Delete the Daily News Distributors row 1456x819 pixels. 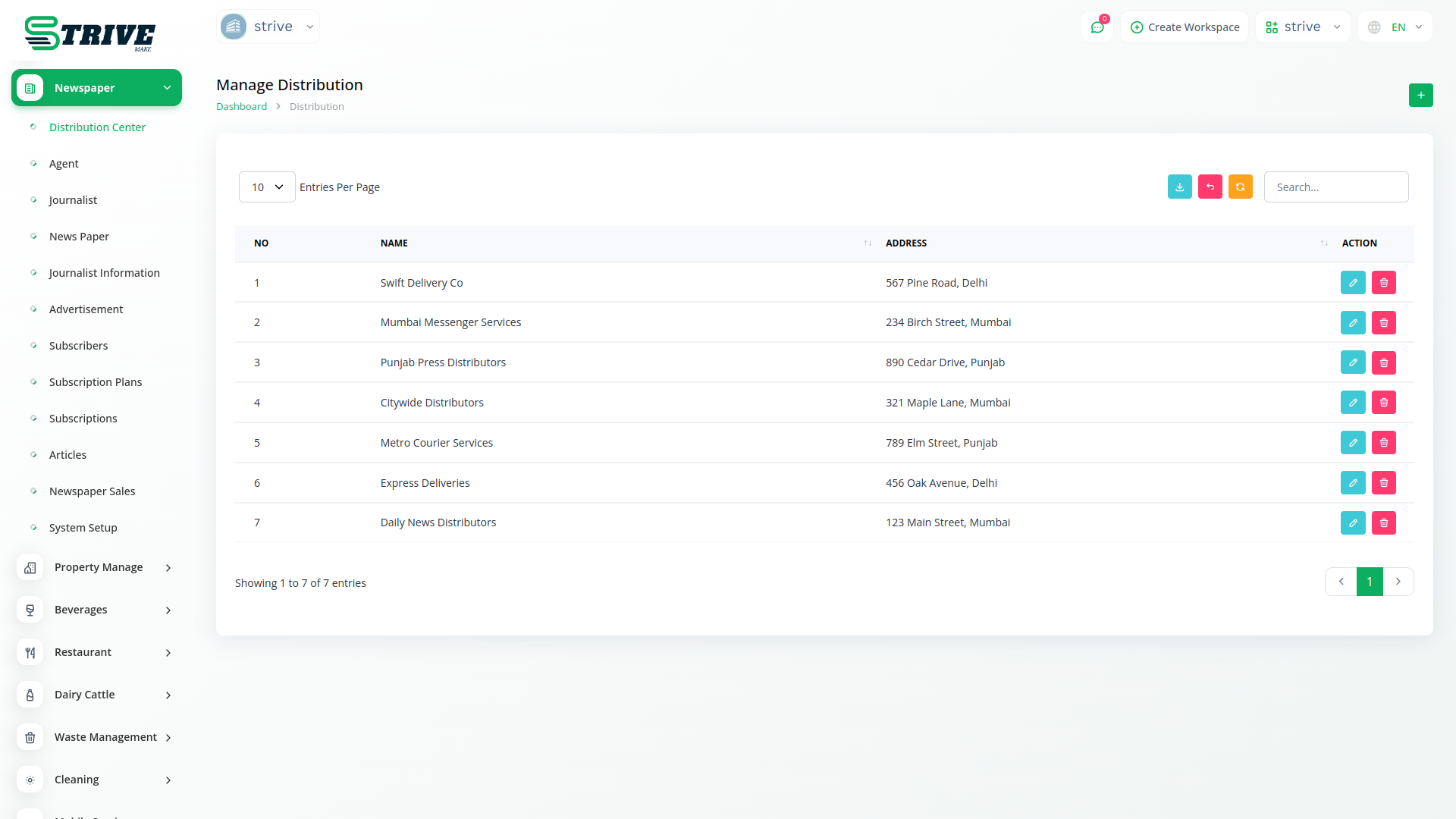(x=1383, y=522)
